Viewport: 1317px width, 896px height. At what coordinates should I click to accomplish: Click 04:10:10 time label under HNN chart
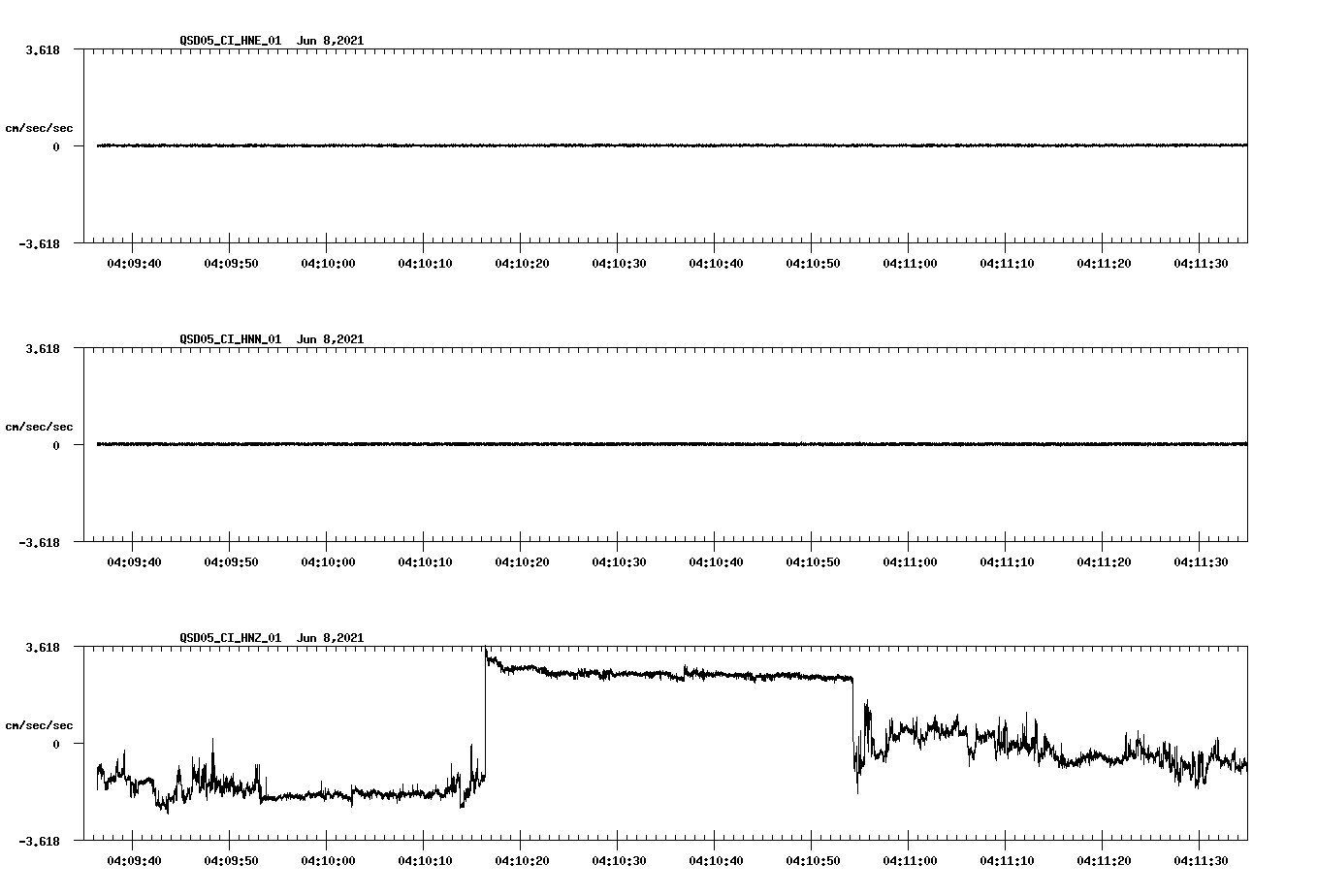coord(425,562)
